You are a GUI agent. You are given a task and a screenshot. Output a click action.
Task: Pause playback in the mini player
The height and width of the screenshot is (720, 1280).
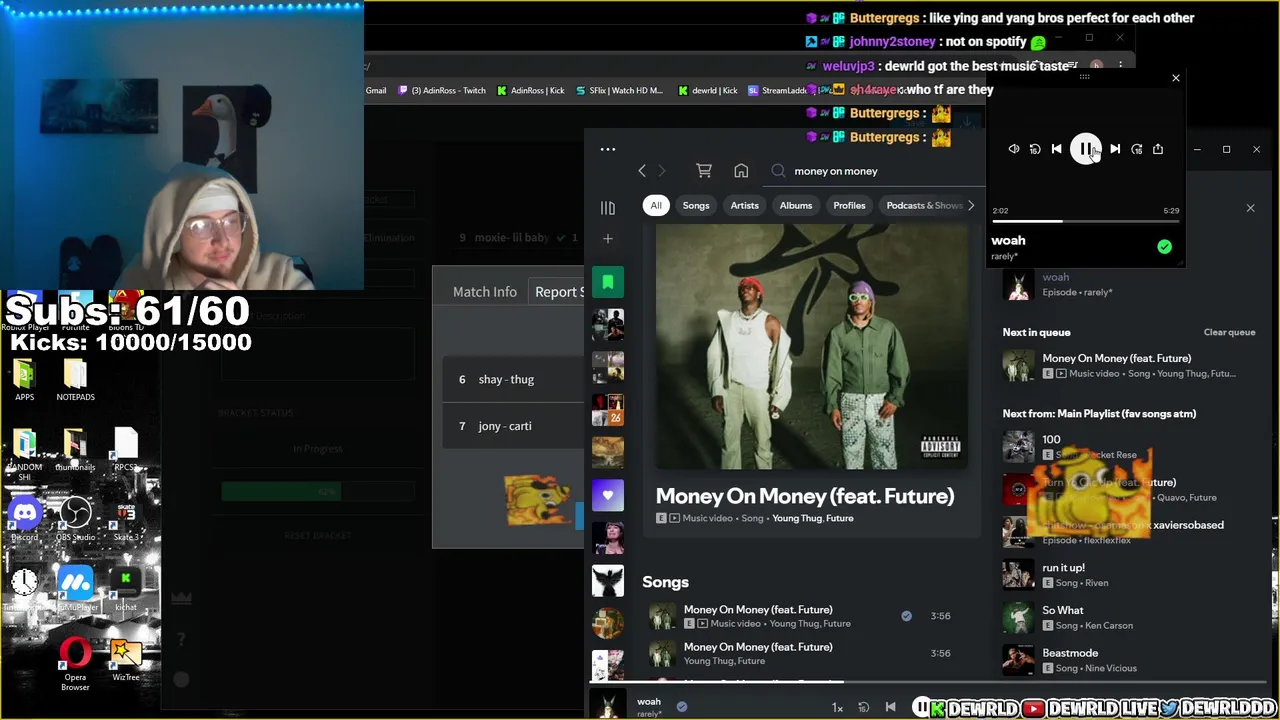[1085, 149]
